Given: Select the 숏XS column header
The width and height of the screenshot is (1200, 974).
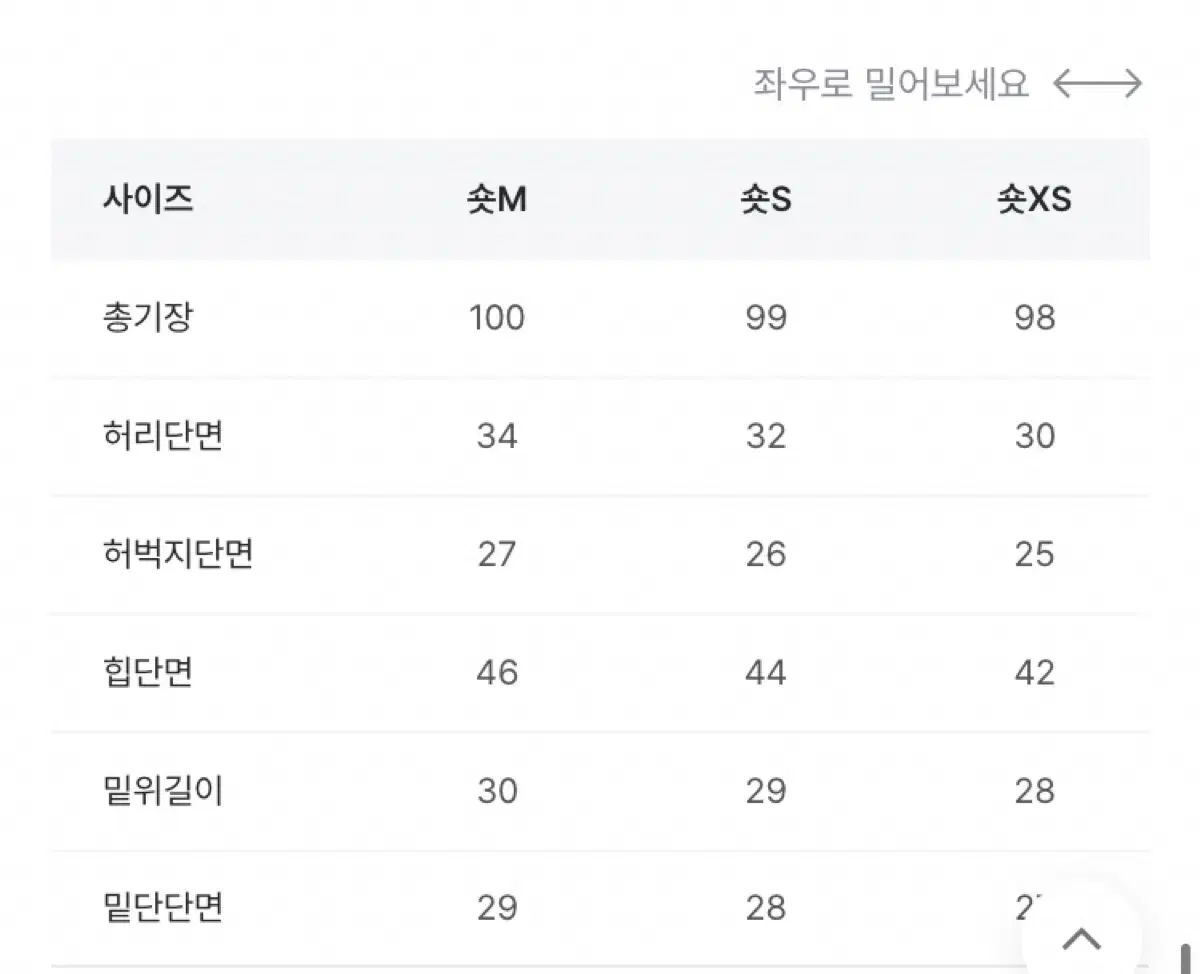Looking at the screenshot, I should click(1034, 200).
